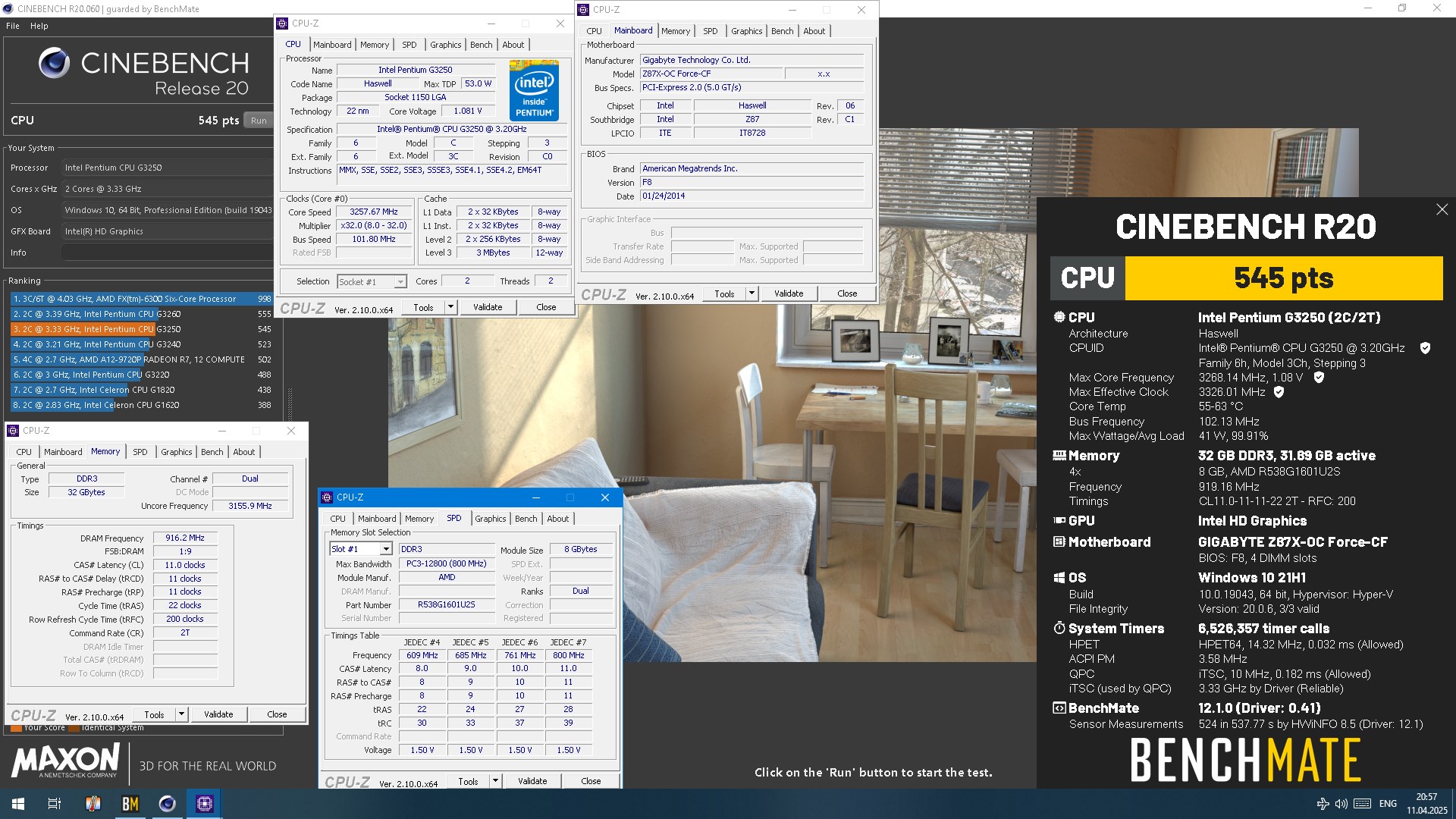Select the Pentium G3260 ranking entry
This screenshot has height=819, width=1456.
click(x=142, y=314)
